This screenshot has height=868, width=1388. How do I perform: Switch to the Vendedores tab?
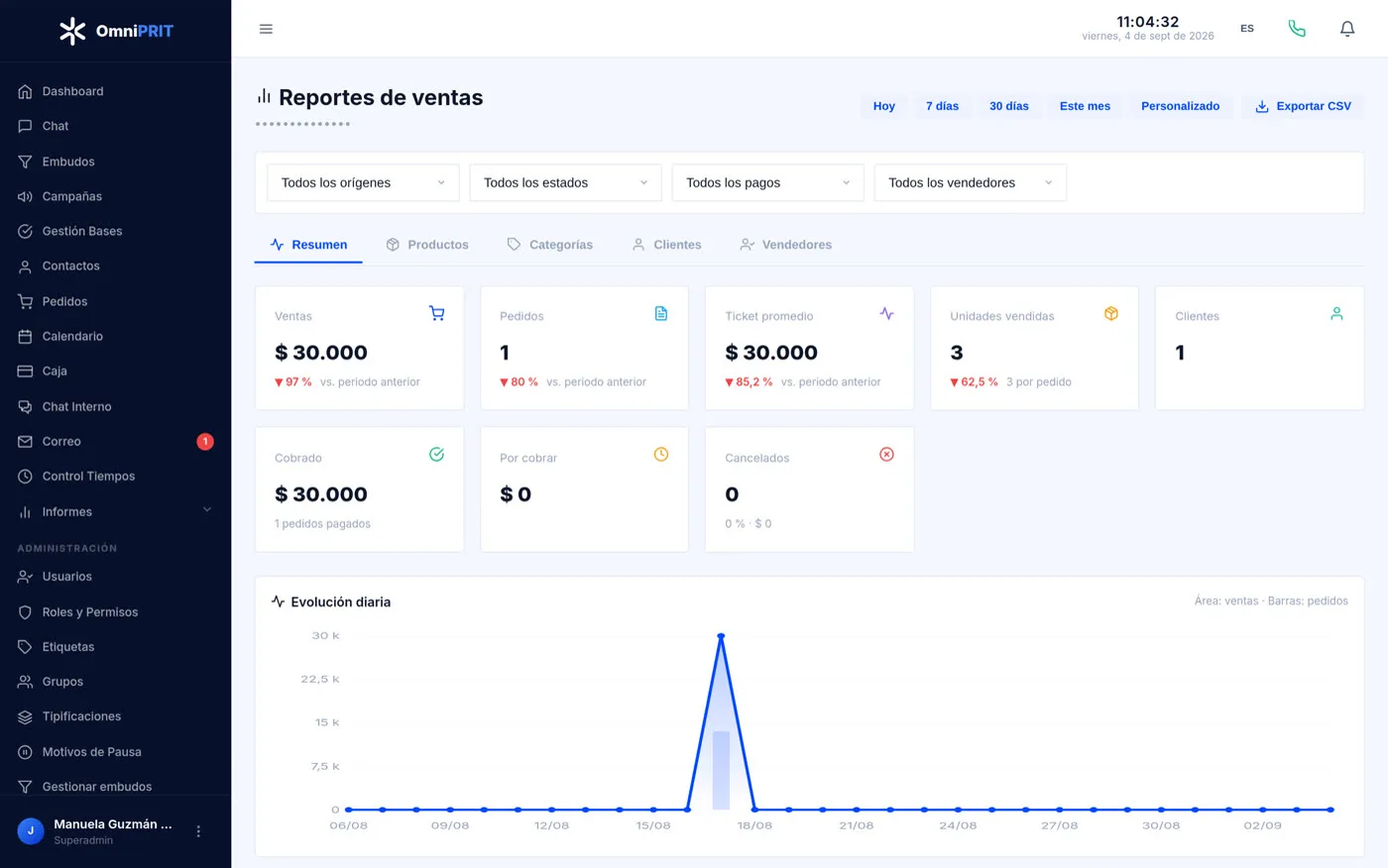[x=785, y=245]
